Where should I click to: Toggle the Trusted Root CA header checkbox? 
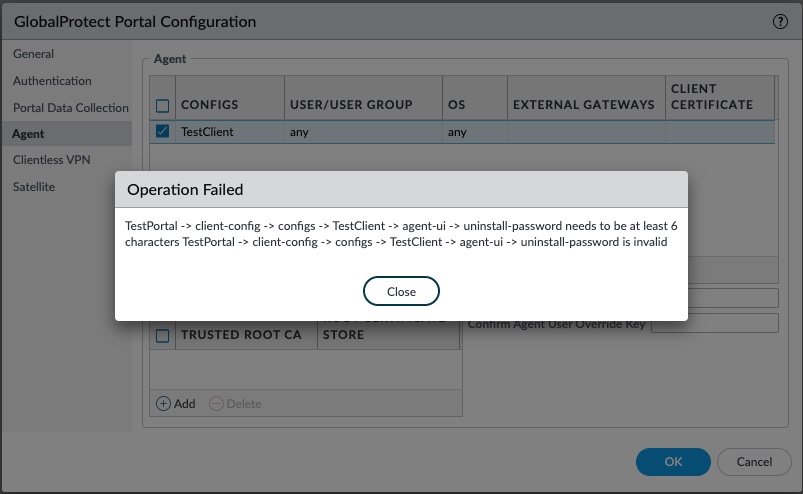163,336
